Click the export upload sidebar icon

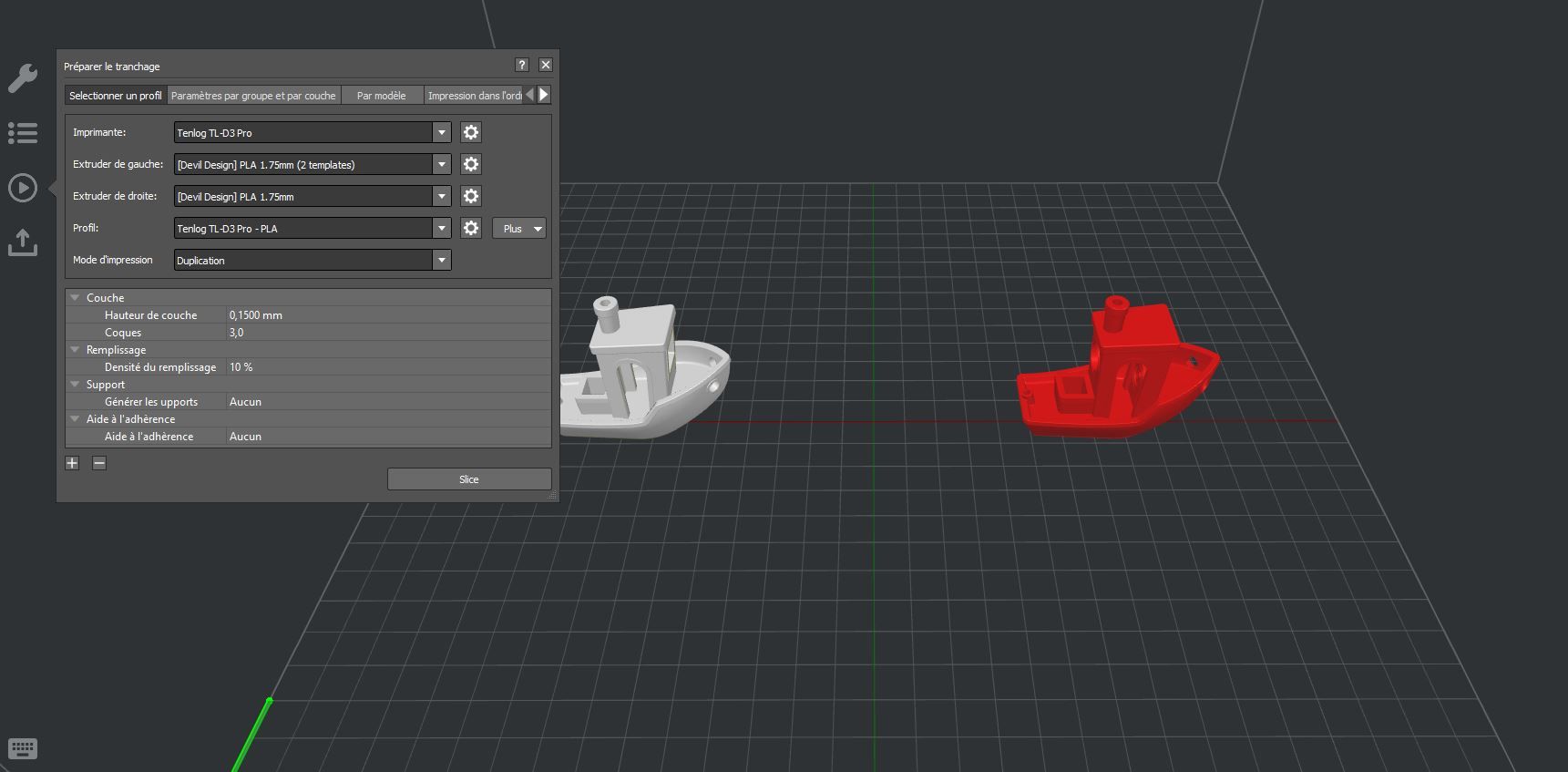pos(23,242)
